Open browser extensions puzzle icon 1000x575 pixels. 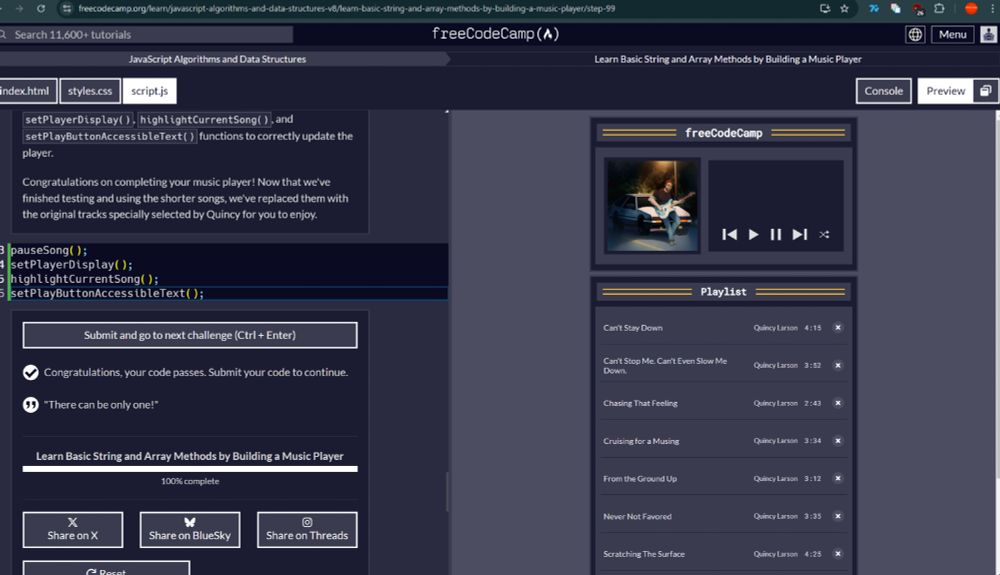(939, 8)
